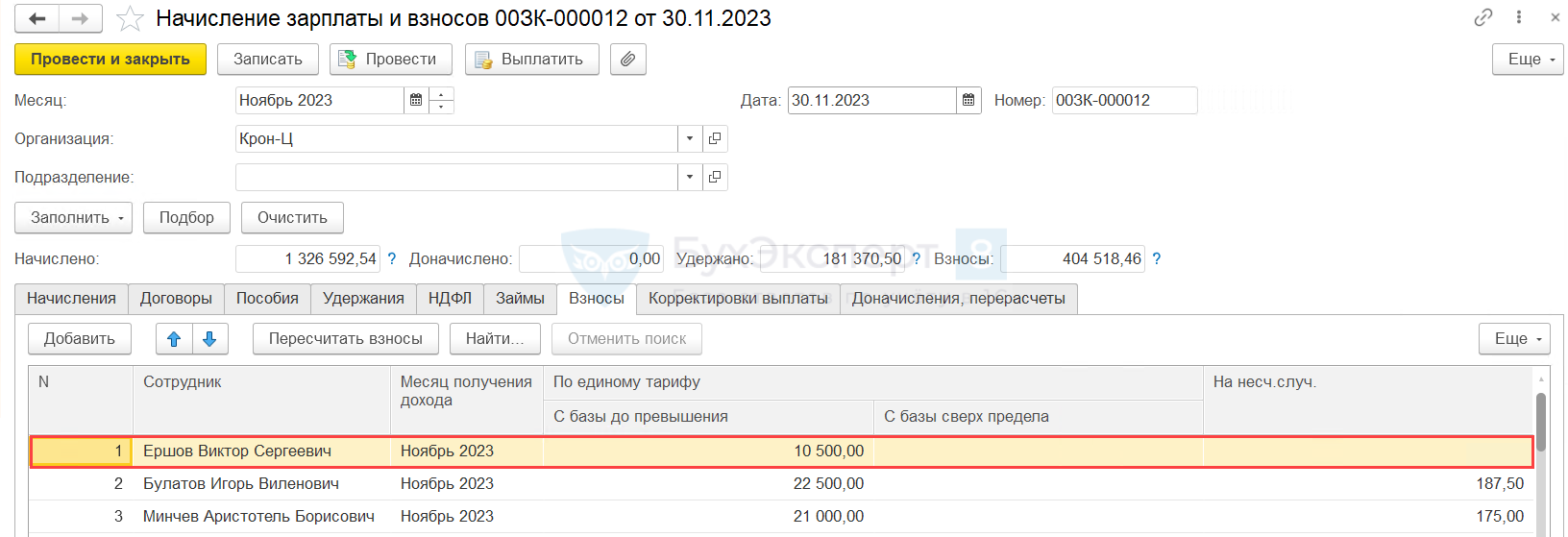Viewport: 1568px width, 537px height.
Task: Switch to the Начисления tab
Action: pyautogui.click(x=71, y=299)
